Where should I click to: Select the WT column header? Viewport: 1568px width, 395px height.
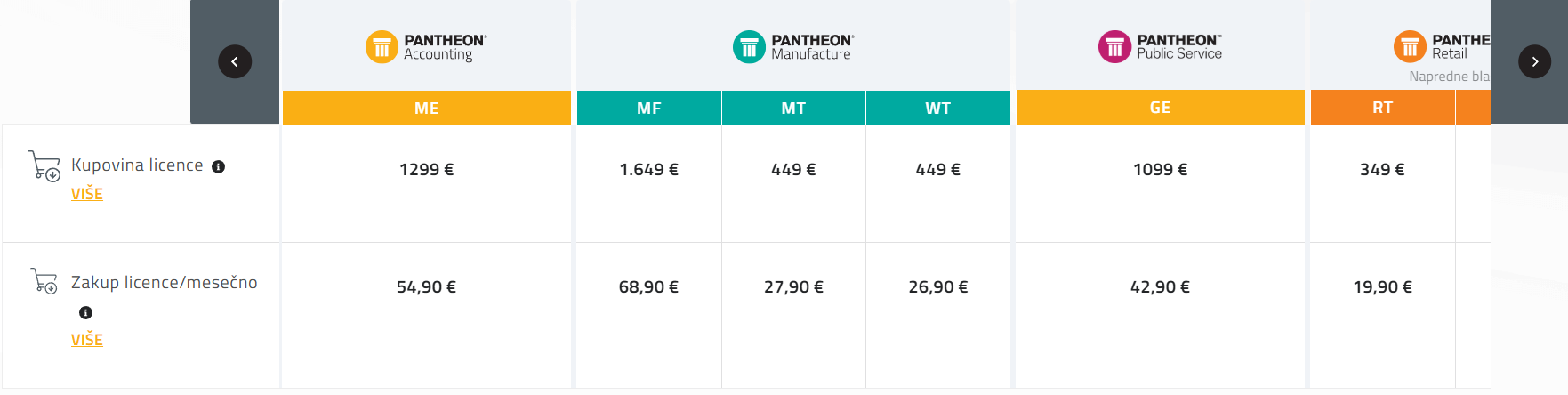tap(937, 108)
